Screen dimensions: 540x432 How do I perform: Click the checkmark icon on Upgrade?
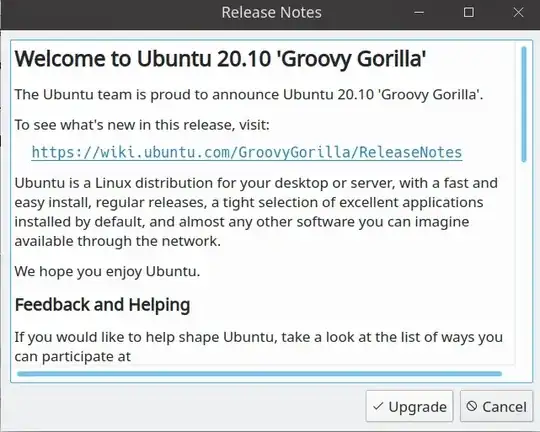[378, 406]
